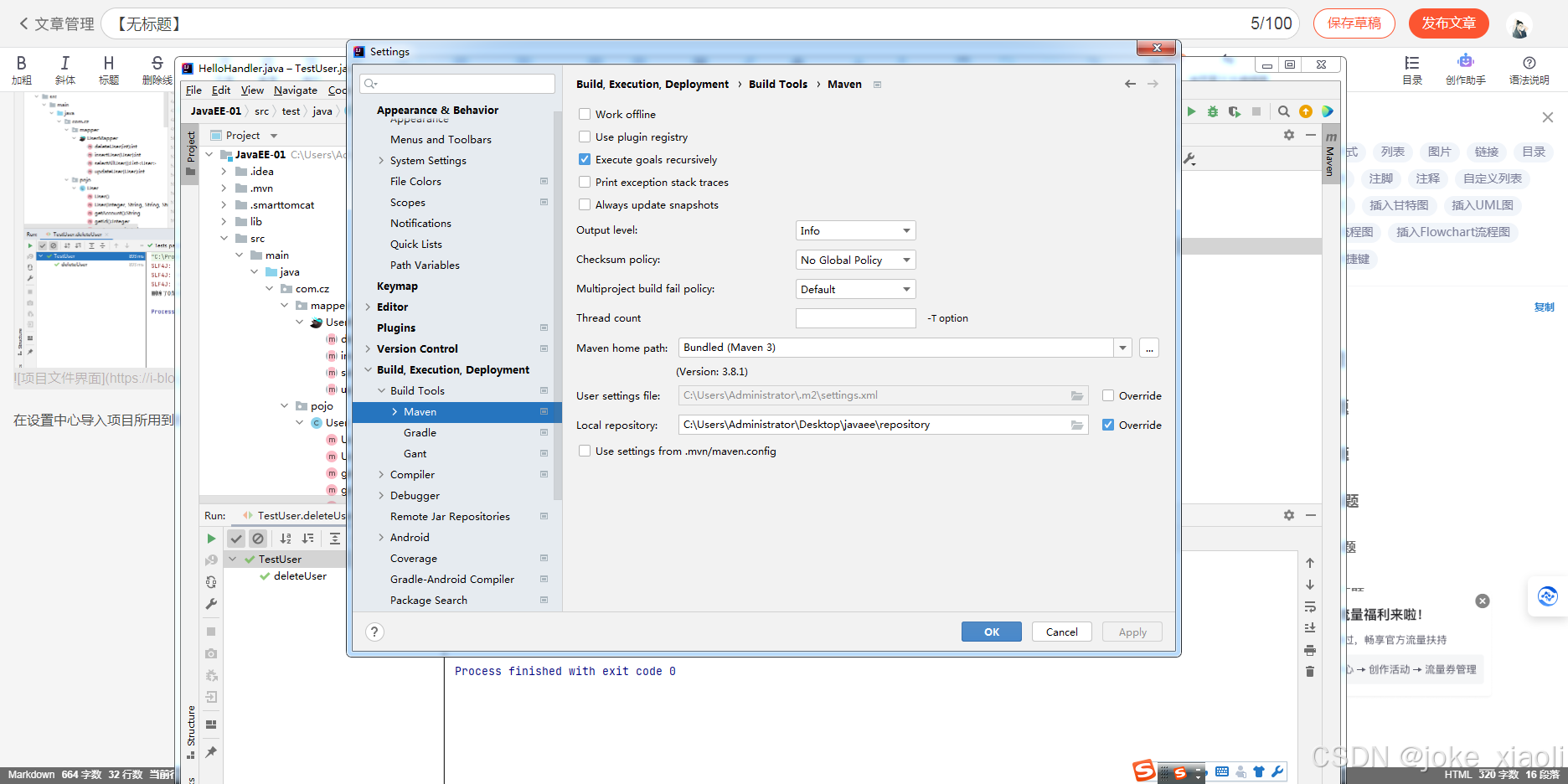This screenshot has width=1568, height=784.
Task: Click the Strikethrough (删除线) icon
Action: click(157, 69)
